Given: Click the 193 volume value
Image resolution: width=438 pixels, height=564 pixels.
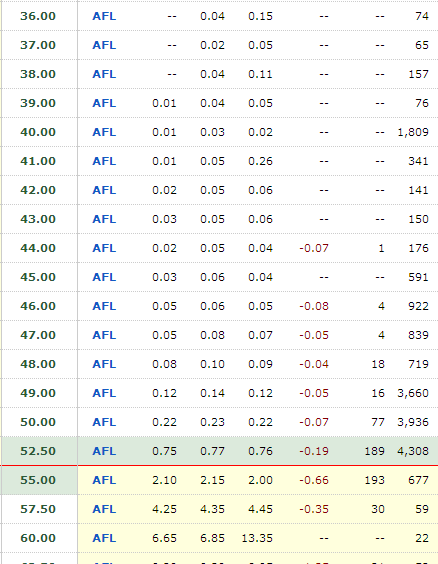Looking at the screenshot, I should coord(374,480).
